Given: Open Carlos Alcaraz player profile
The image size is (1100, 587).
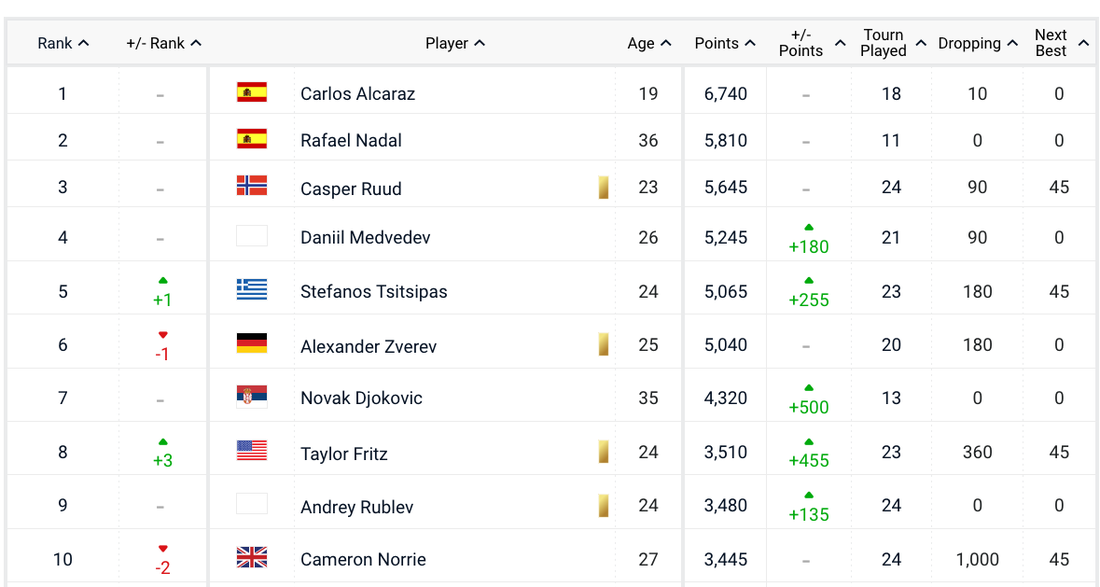Looking at the screenshot, I should tap(357, 94).
